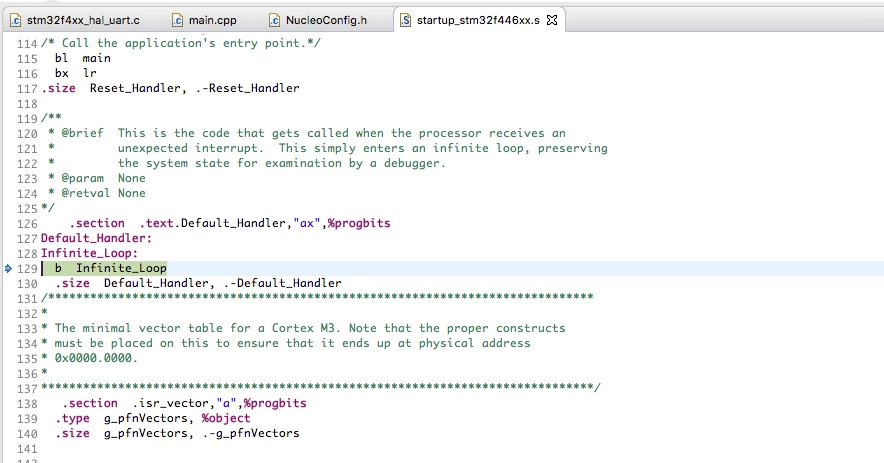Click 'unexpected interrupt' comment line
Screen dimensions: 884x463
(328, 148)
